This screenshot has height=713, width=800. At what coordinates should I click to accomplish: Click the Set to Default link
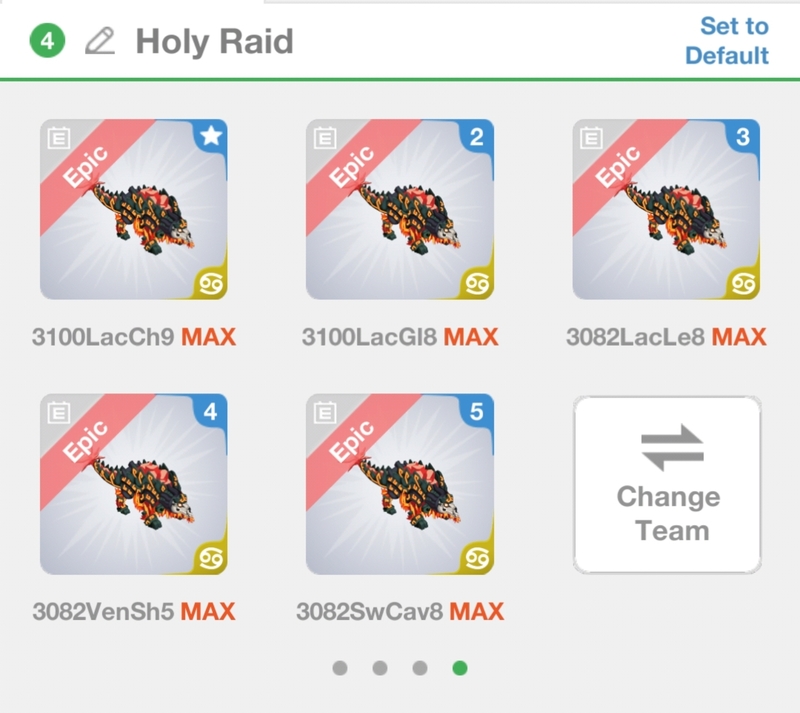[x=727, y=41]
